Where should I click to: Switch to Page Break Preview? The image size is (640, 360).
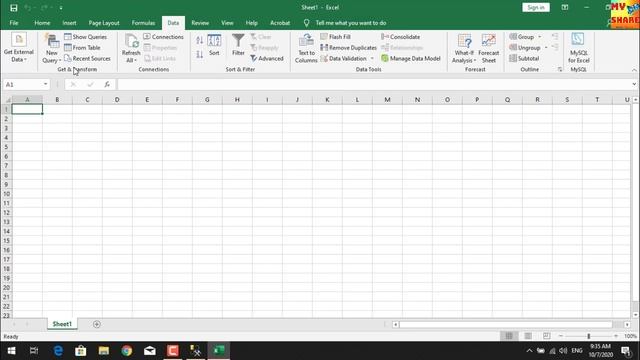547,336
